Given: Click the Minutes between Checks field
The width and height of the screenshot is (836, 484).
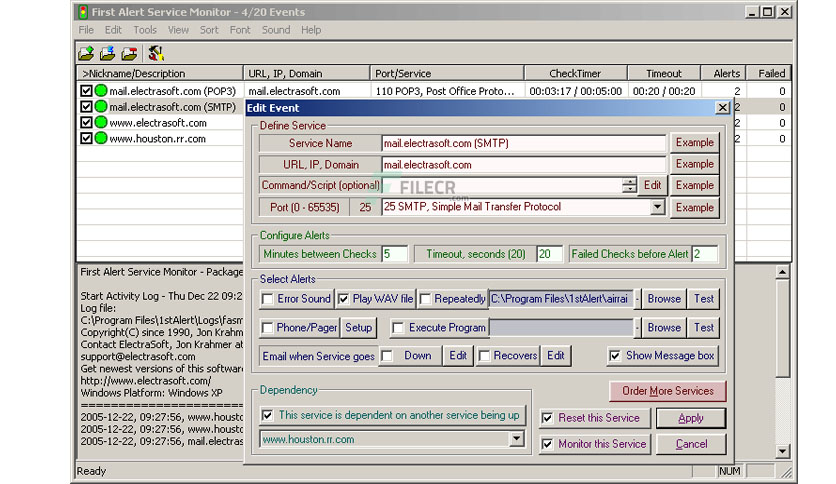Looking at the screenshot, I should point(395,254).
